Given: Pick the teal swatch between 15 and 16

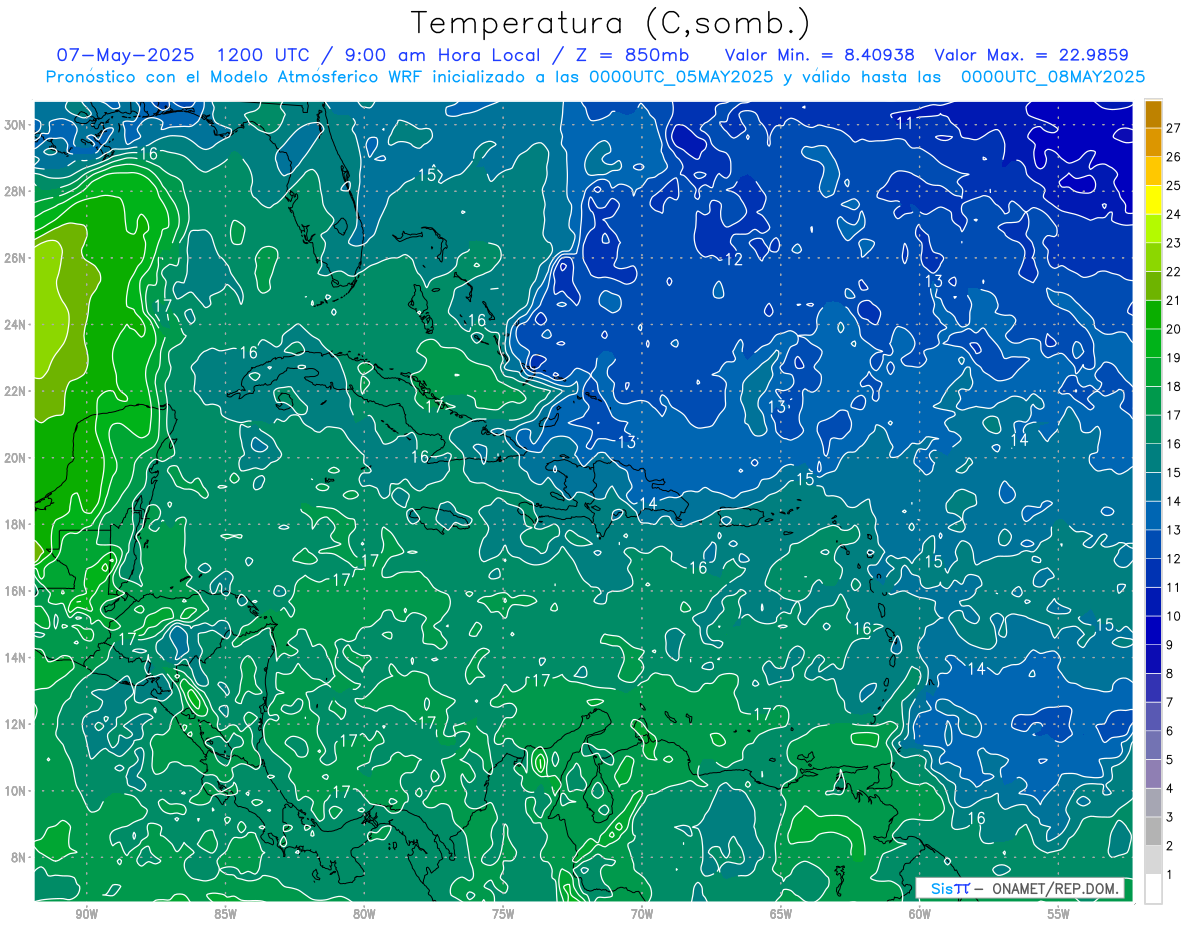Looking at the screenshot, I should point(1153,459).
